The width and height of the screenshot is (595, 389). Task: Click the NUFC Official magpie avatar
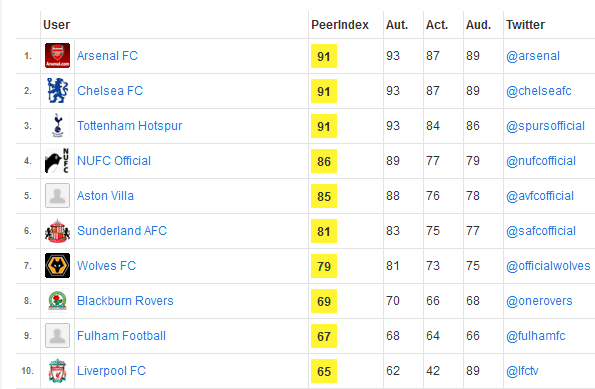[57, 161]
